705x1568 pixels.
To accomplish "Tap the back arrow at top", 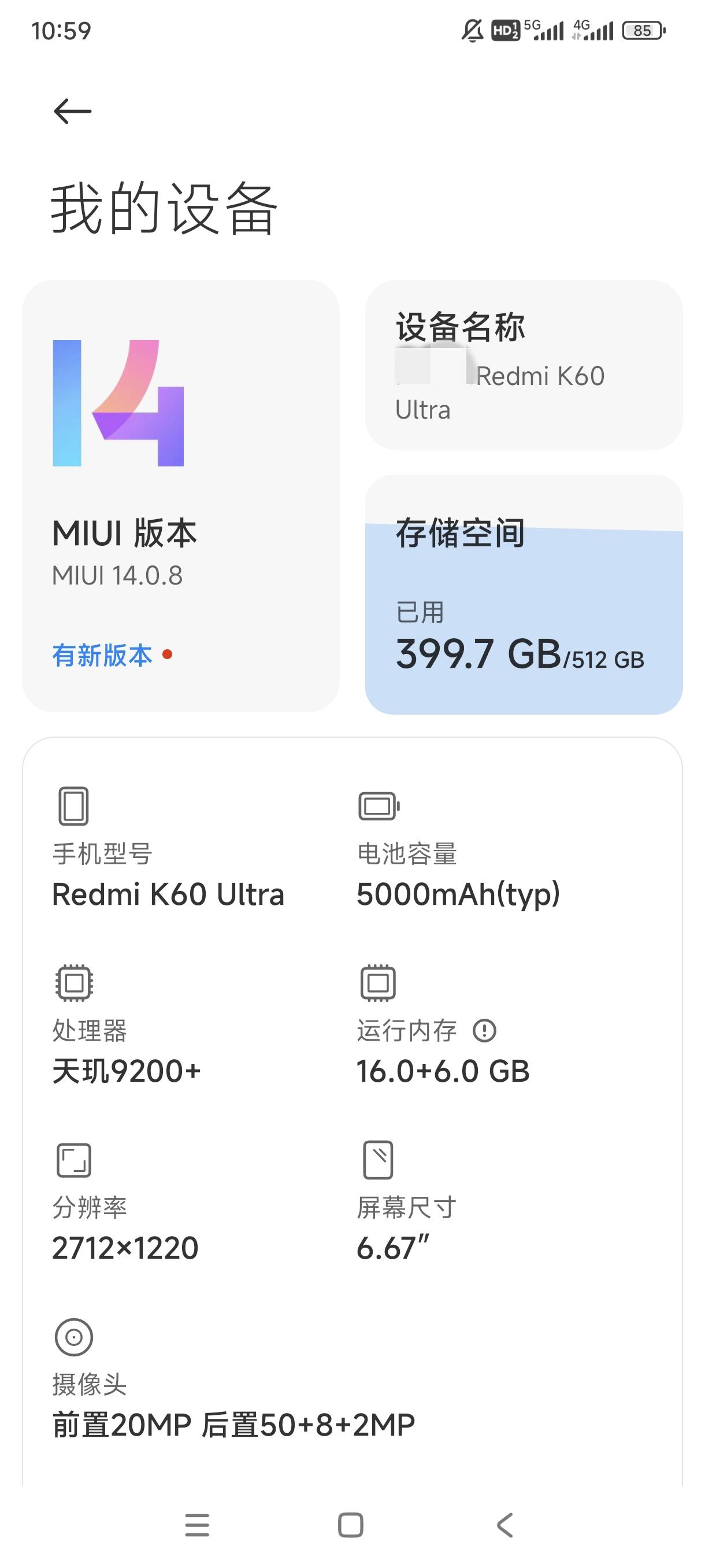I will 72,112.
